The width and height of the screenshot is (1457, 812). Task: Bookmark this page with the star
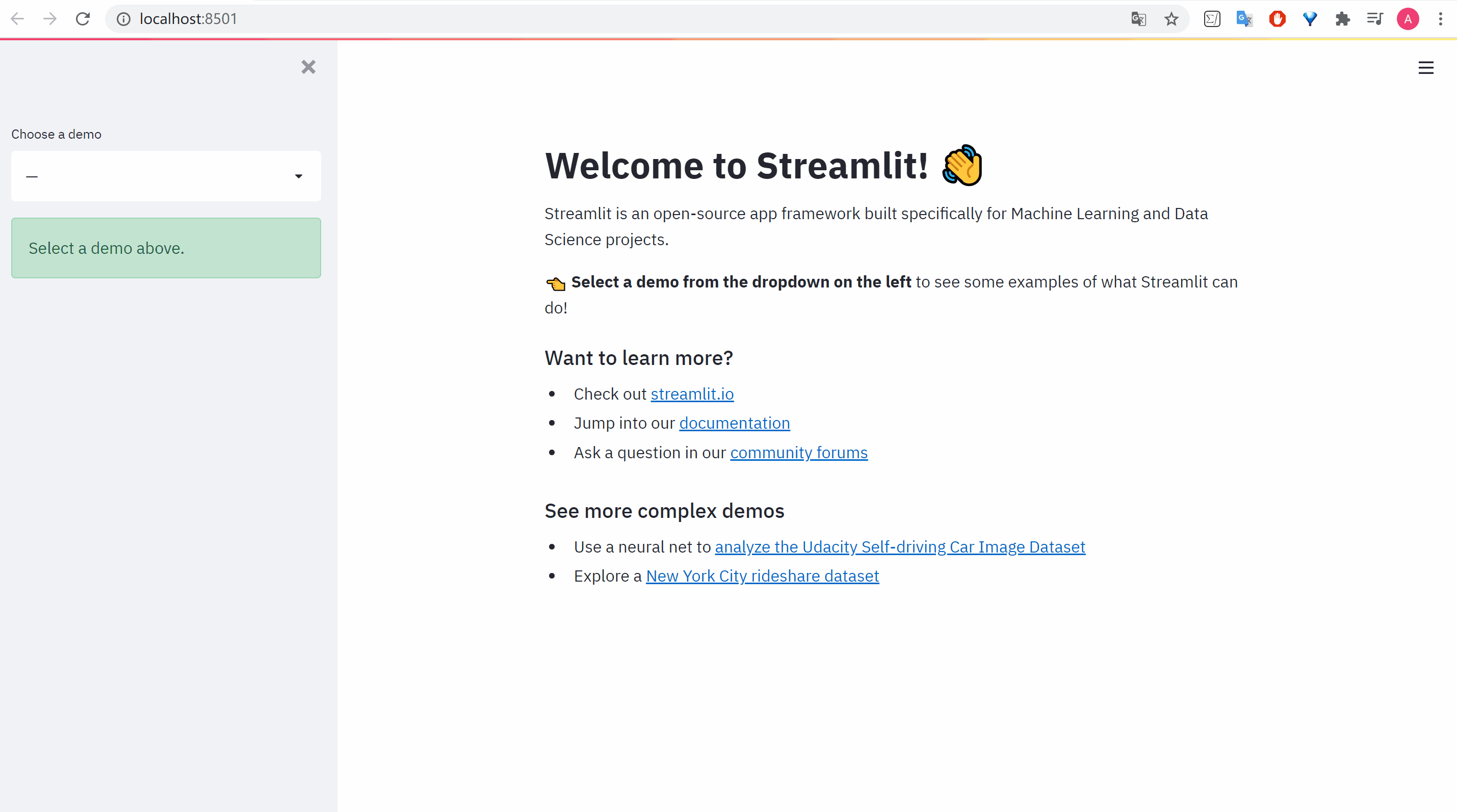pyautogui.click(x=1172, y=19)
